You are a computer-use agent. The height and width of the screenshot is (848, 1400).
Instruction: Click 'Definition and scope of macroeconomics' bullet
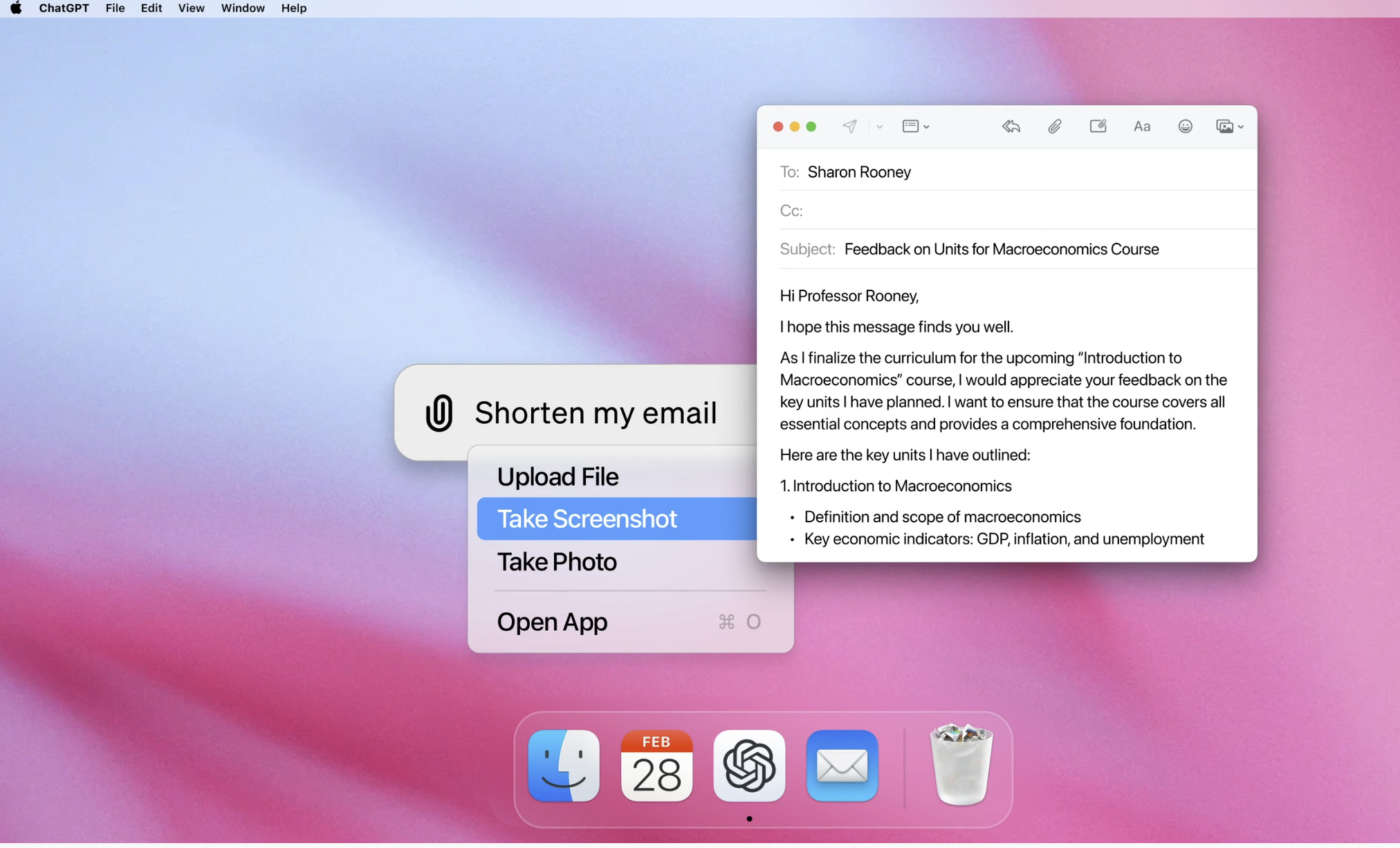[942, 517]
